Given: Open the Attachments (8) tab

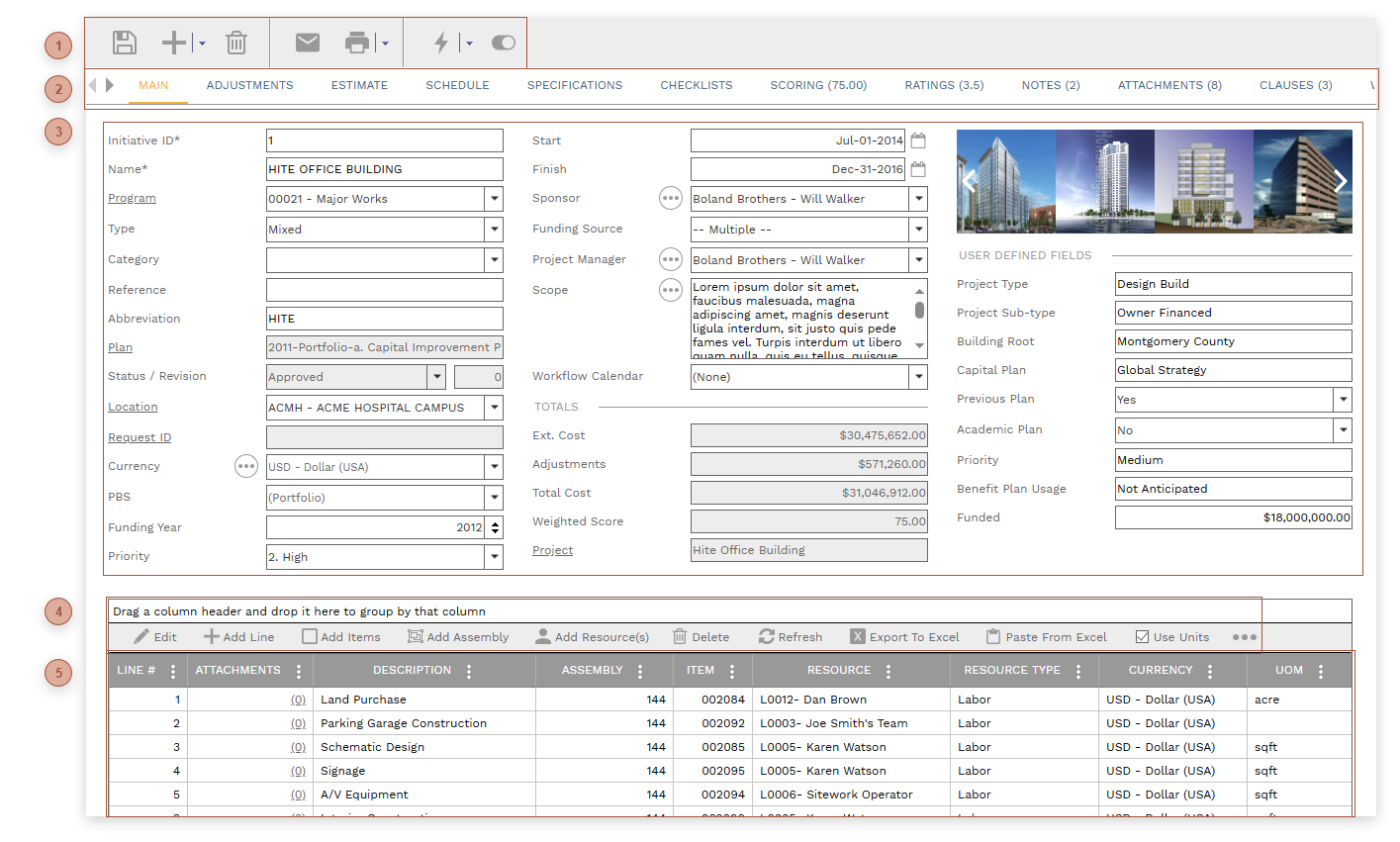Looking at the screenshot, I should 1169,85.
